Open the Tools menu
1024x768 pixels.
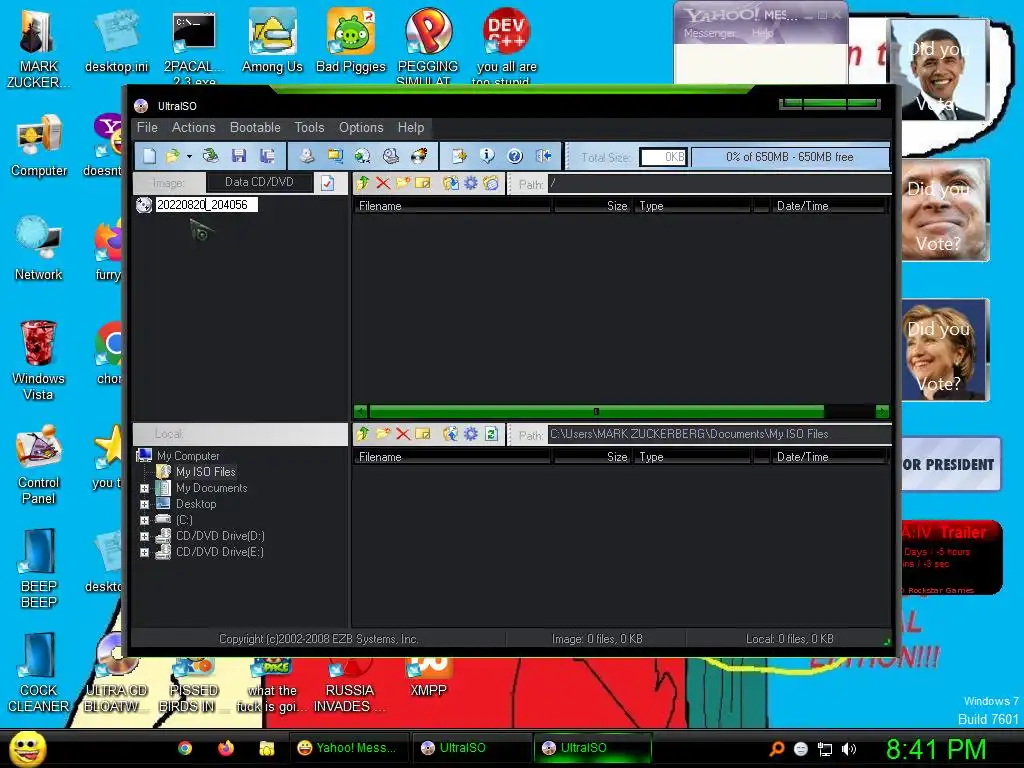(310, 127)
